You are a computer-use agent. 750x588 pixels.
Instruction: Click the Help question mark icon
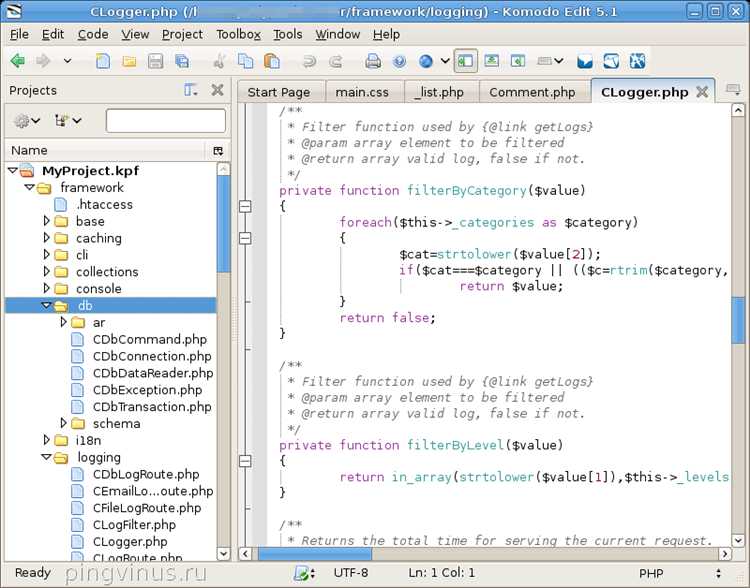399,61
